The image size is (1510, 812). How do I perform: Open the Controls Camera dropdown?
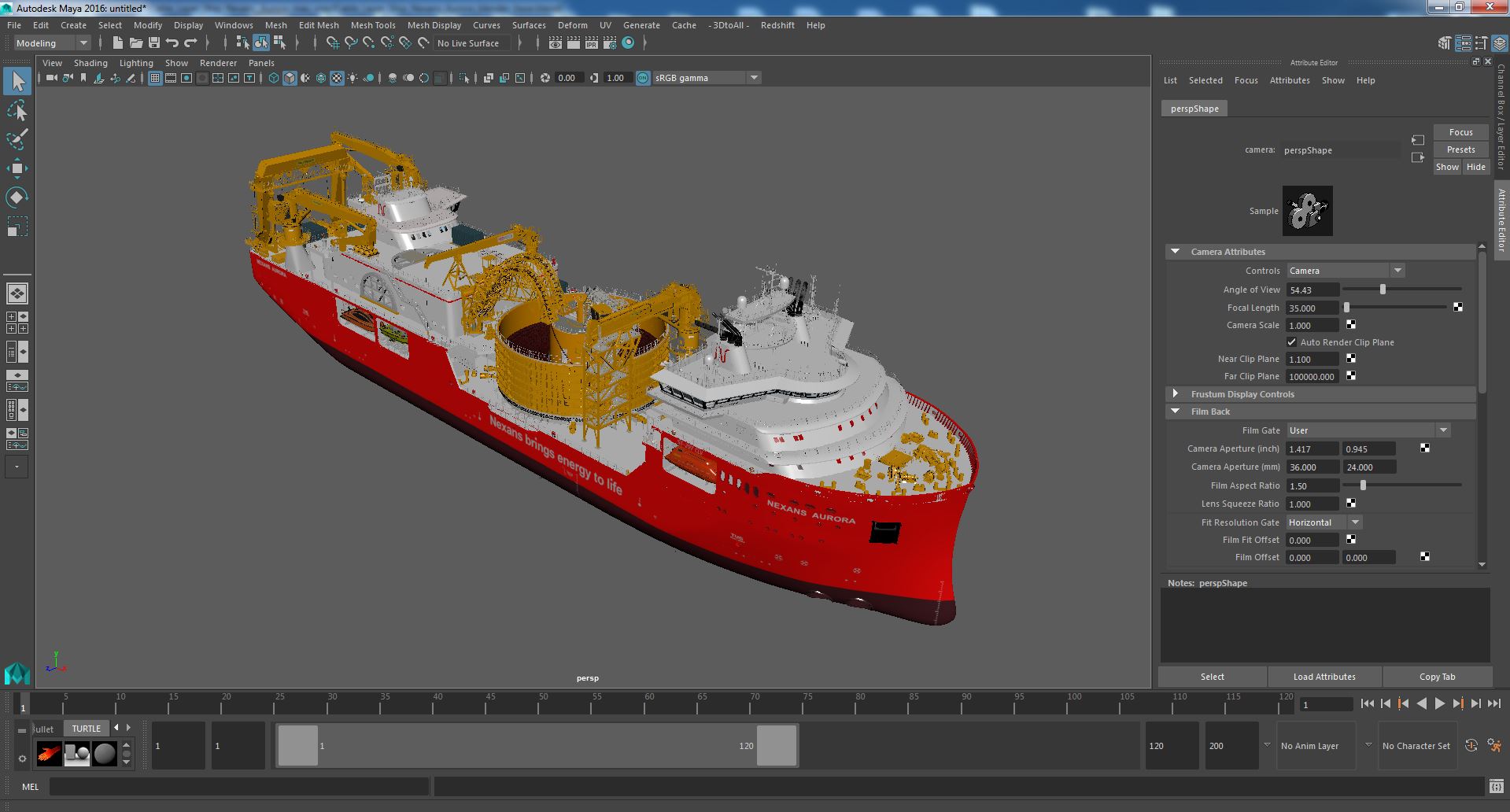tap(1346, 271)
